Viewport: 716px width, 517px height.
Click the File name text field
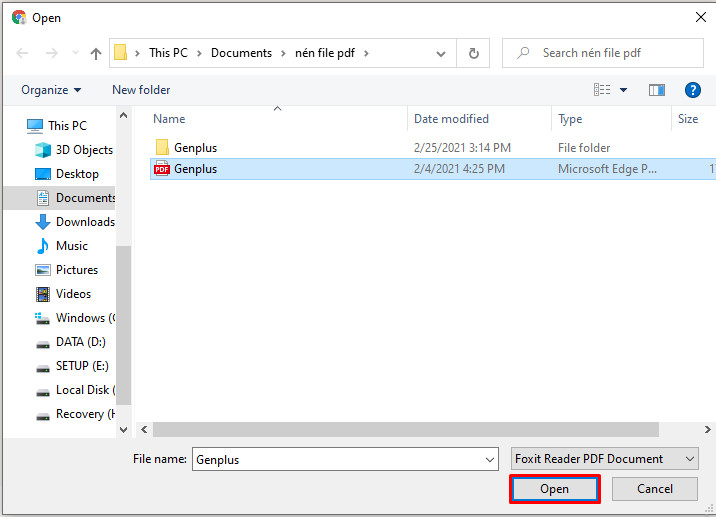click(345, 459)
